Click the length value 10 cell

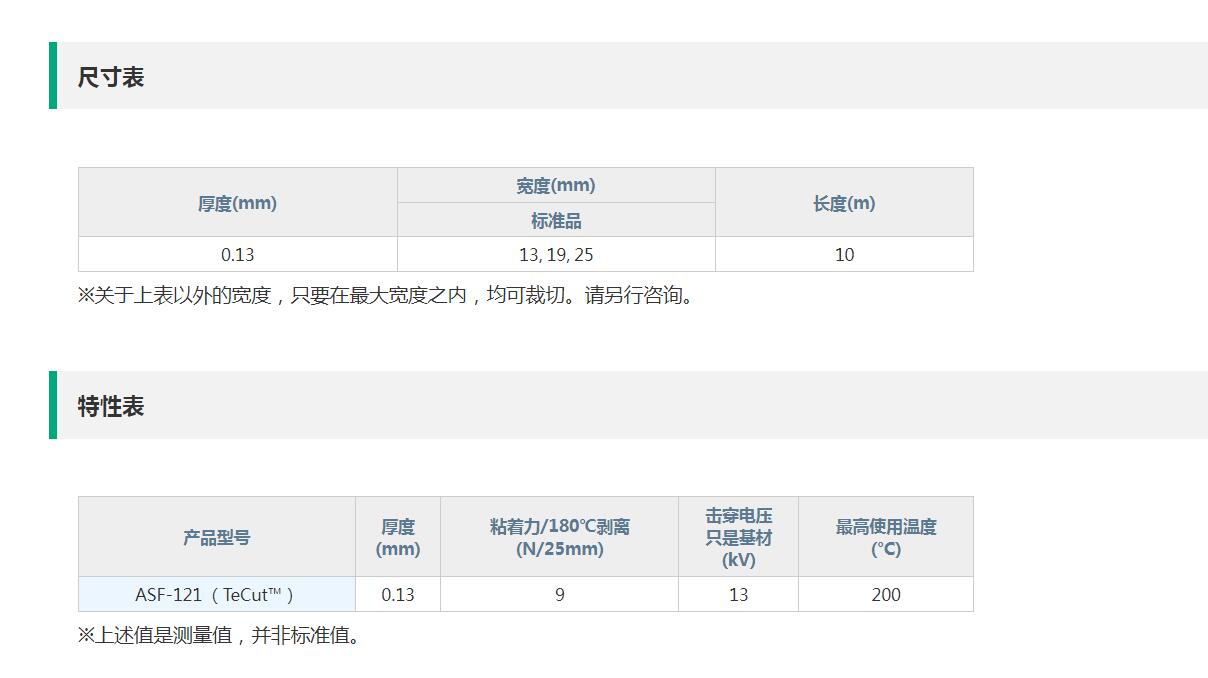(x=844, y=254)
